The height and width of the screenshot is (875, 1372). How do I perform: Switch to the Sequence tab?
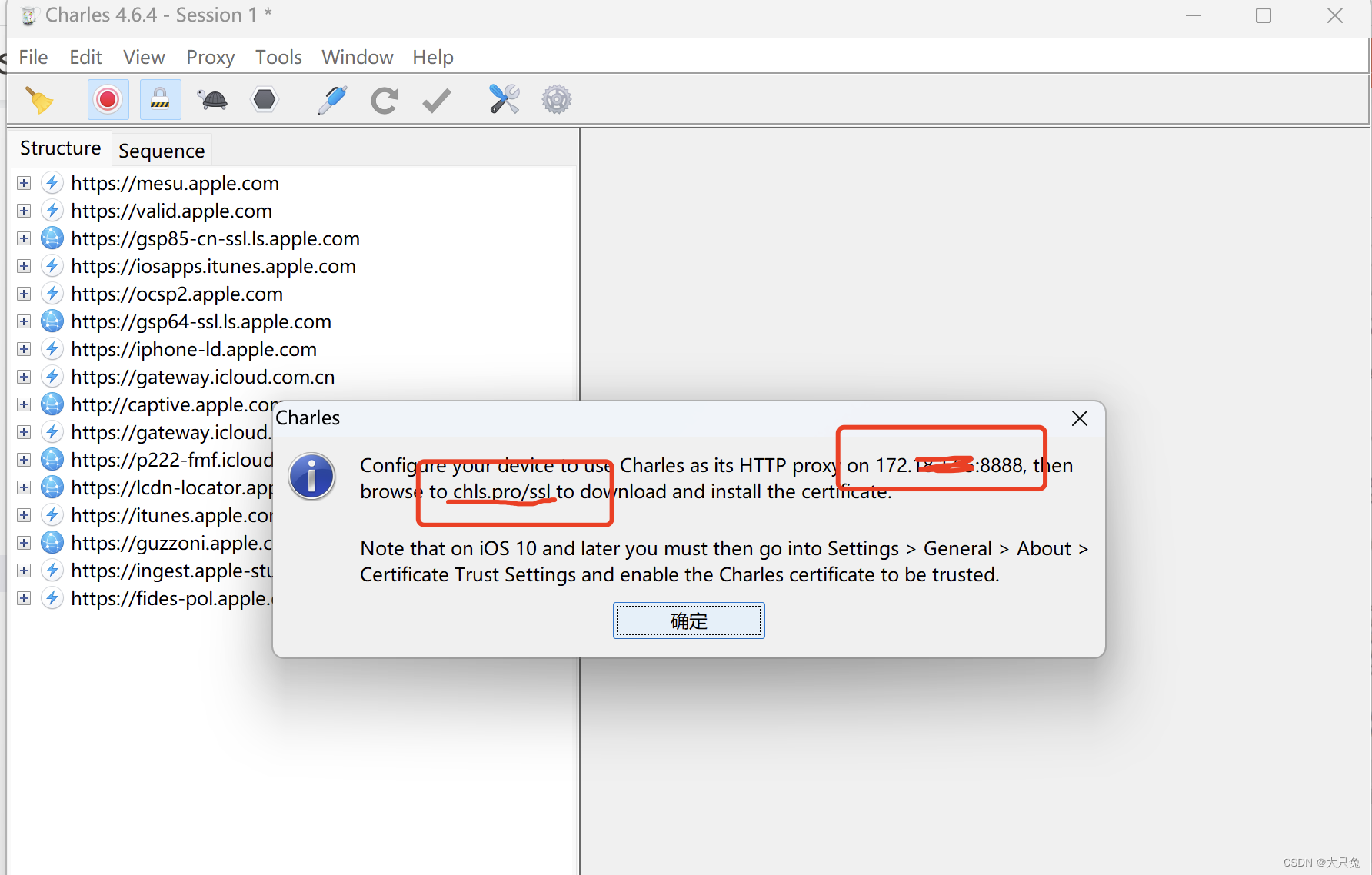pos(162,151)
